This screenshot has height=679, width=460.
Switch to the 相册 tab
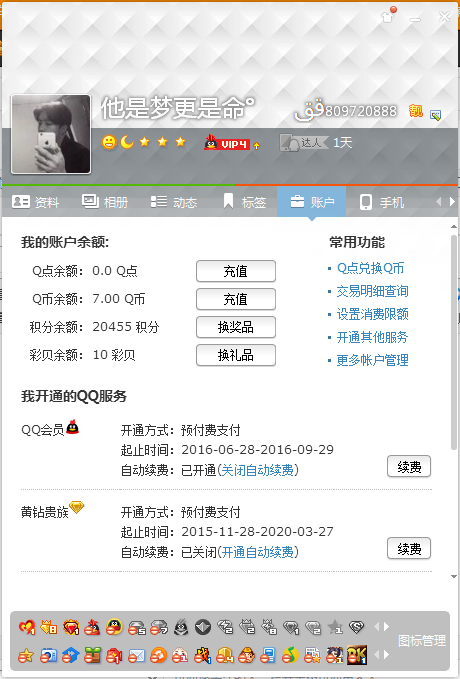click(105, 202)
